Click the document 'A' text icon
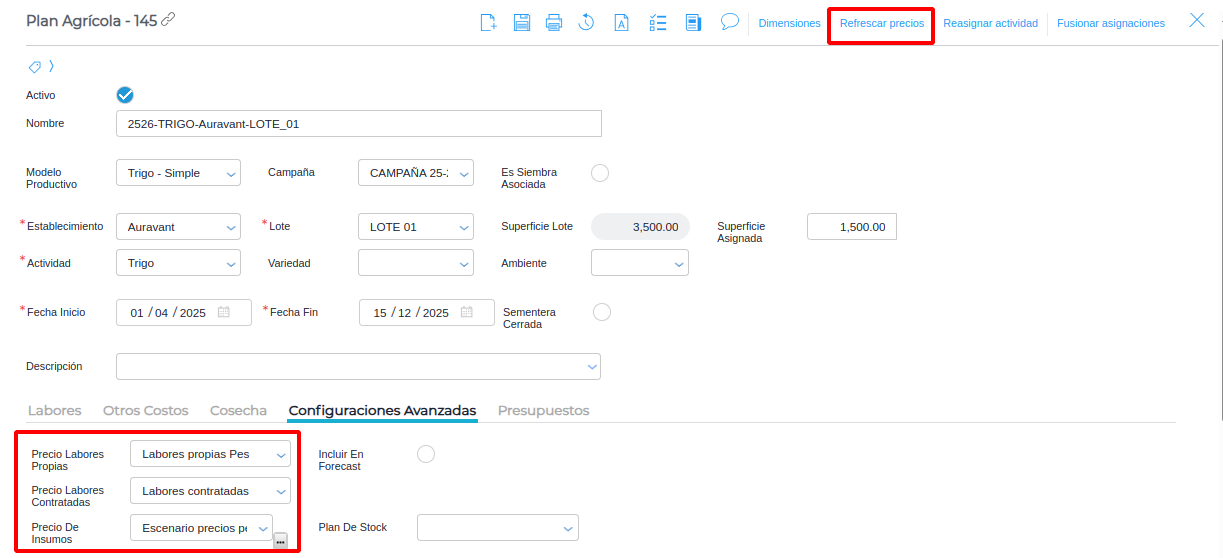 (x=621, y=22)
